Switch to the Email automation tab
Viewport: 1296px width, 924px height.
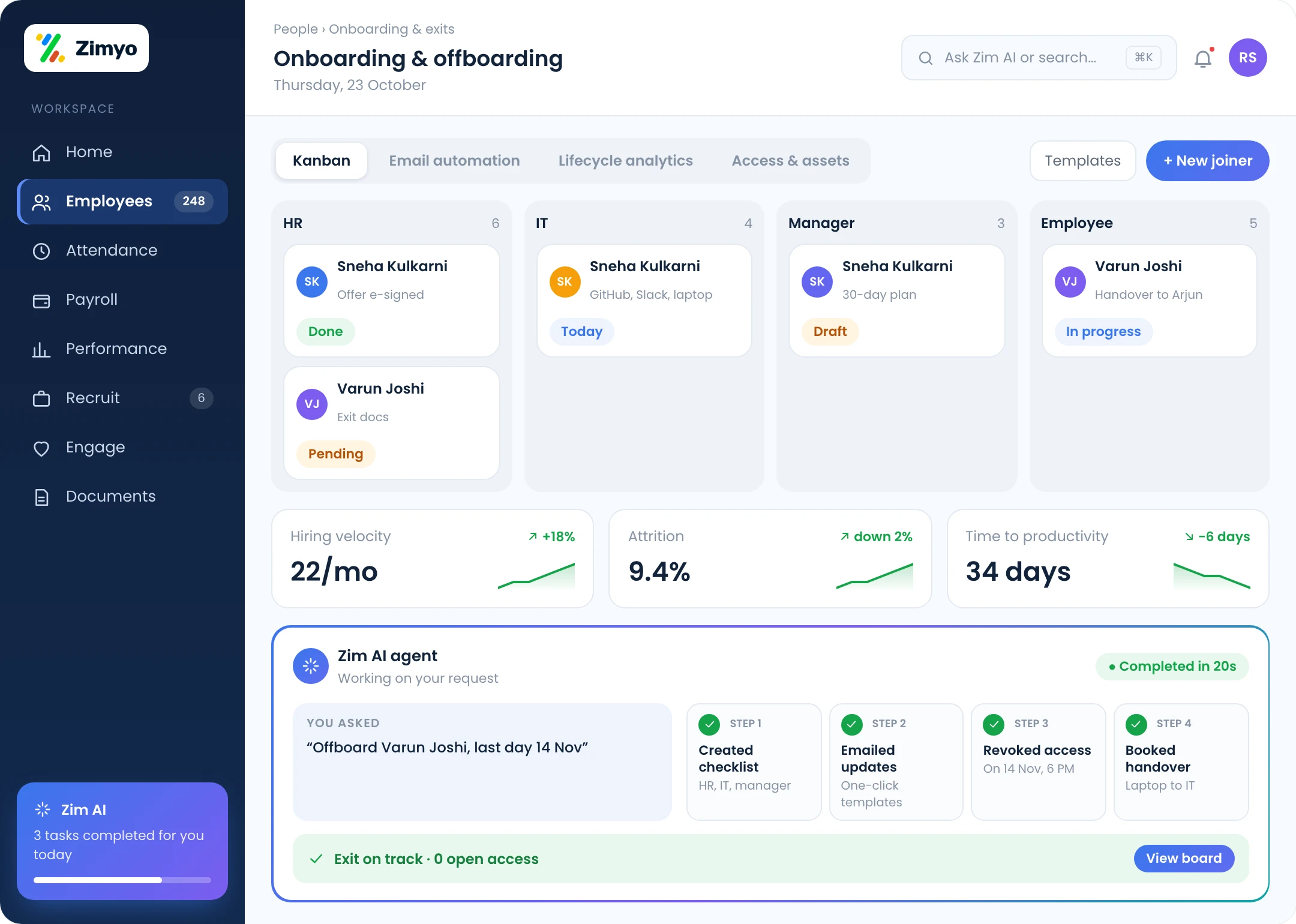coord(454,161)
